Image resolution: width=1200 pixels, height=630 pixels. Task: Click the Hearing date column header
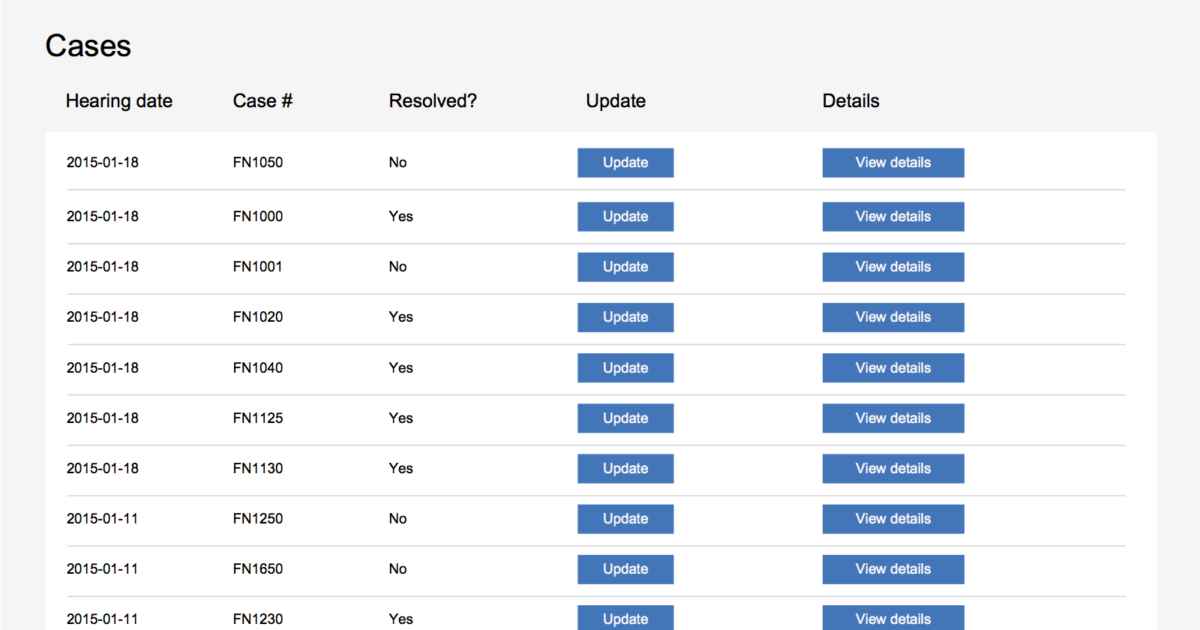click(x=119, y=101)
